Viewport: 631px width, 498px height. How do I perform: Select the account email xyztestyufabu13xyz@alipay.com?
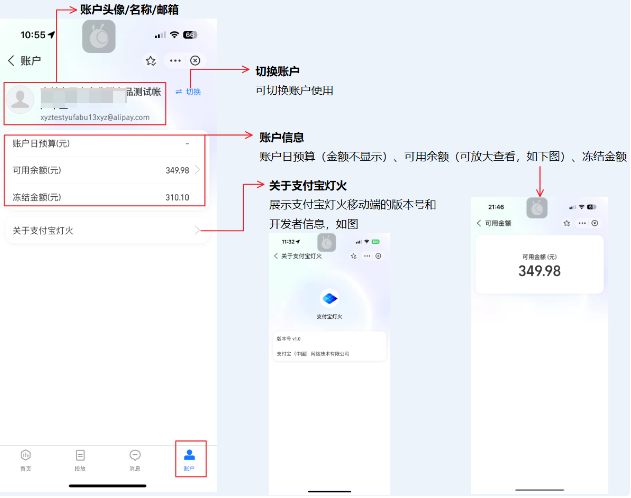pyautogui.click(x=95, y=117)
